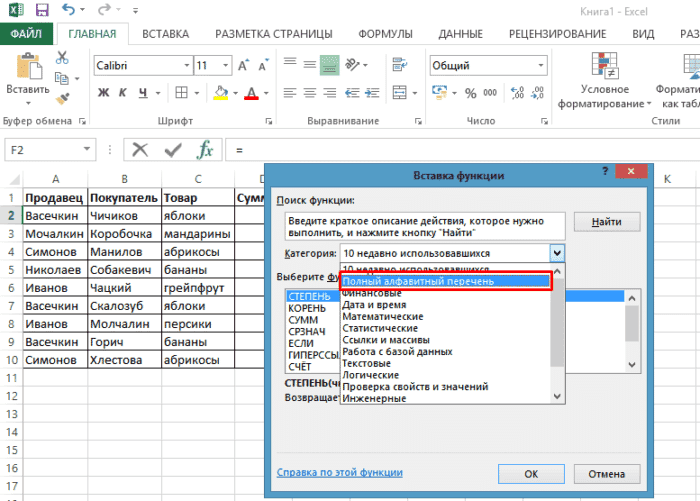Click the Format Painter brush icon
700x501 pixels.
(x=63, y=99)
